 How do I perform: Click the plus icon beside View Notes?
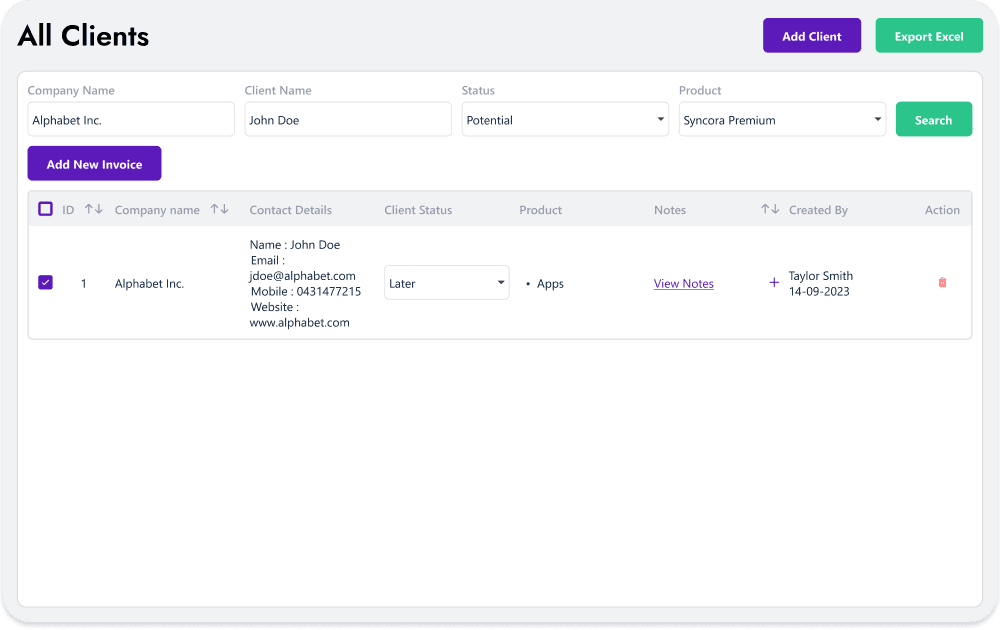coord(773,283)
